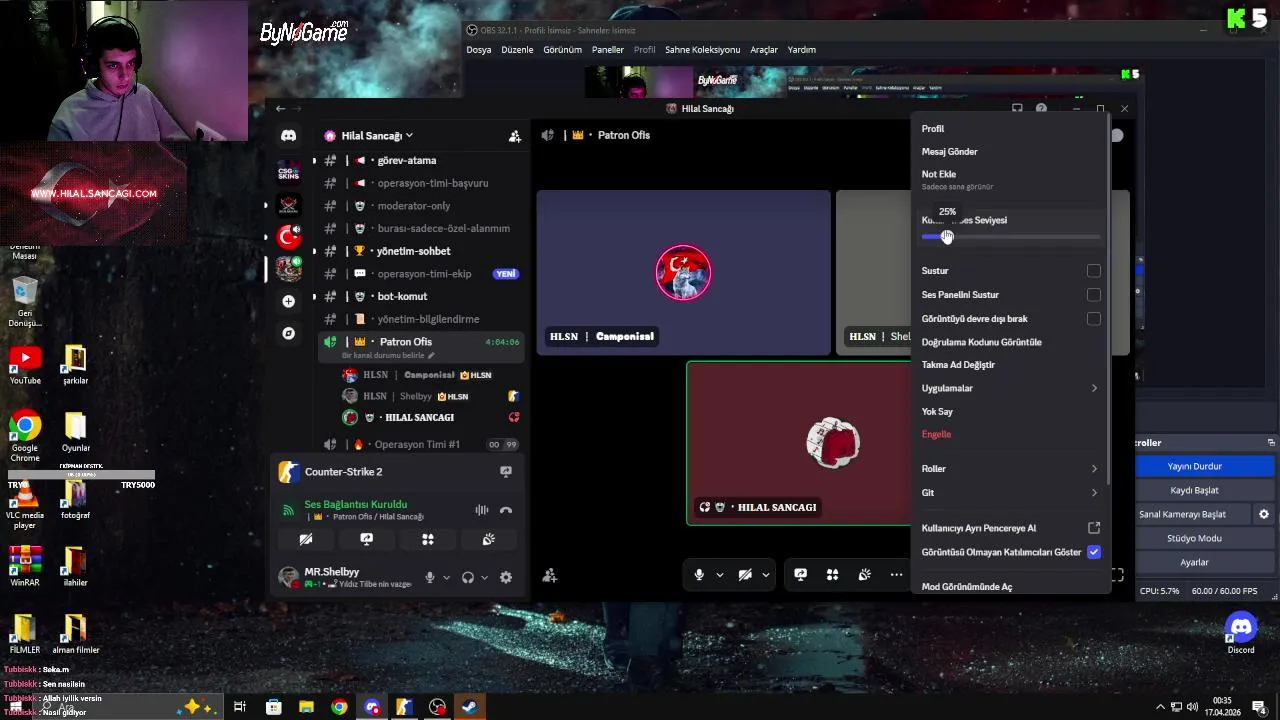1280x720 pixels.
Task: Expand the Roller submenu
Action: [1010, 469]
